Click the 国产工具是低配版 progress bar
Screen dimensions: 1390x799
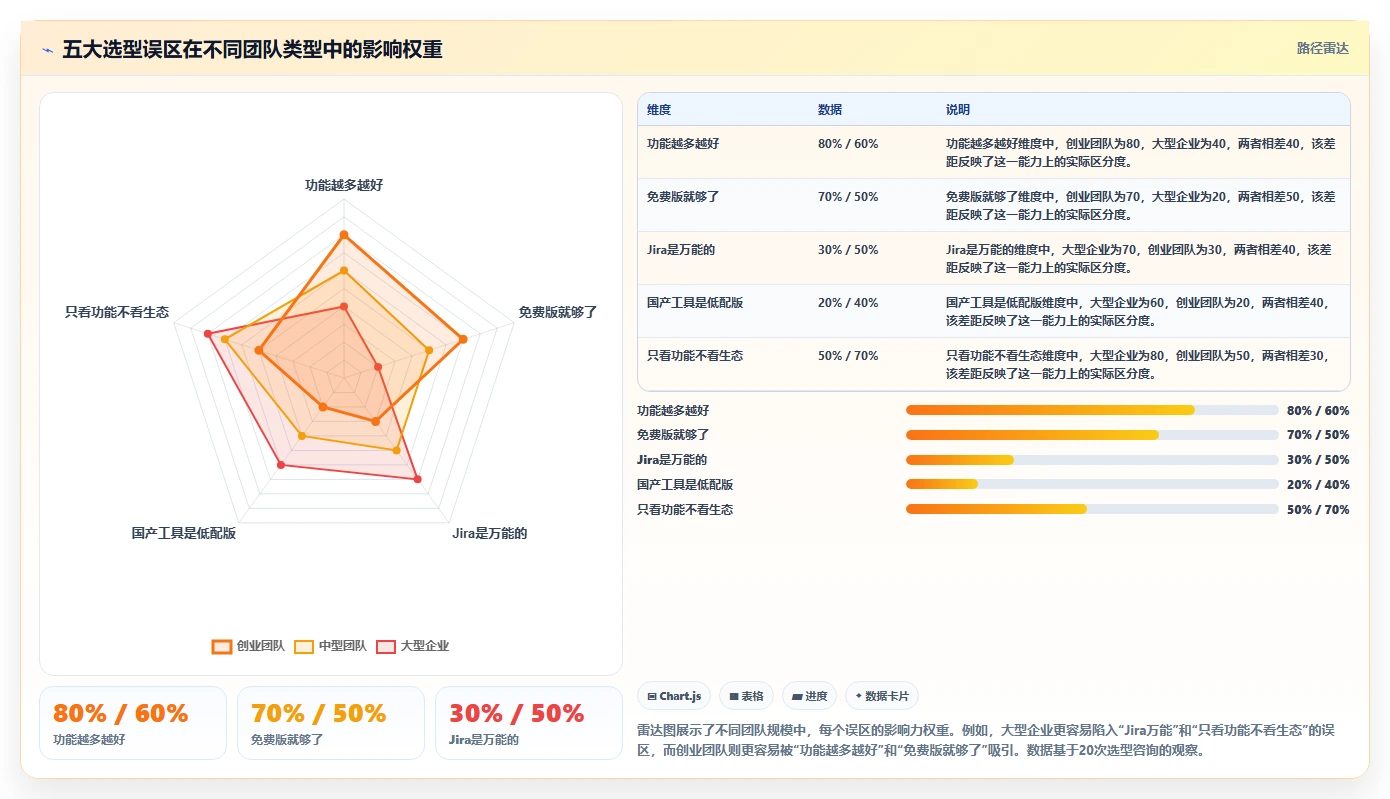[x=1092, y=485]
